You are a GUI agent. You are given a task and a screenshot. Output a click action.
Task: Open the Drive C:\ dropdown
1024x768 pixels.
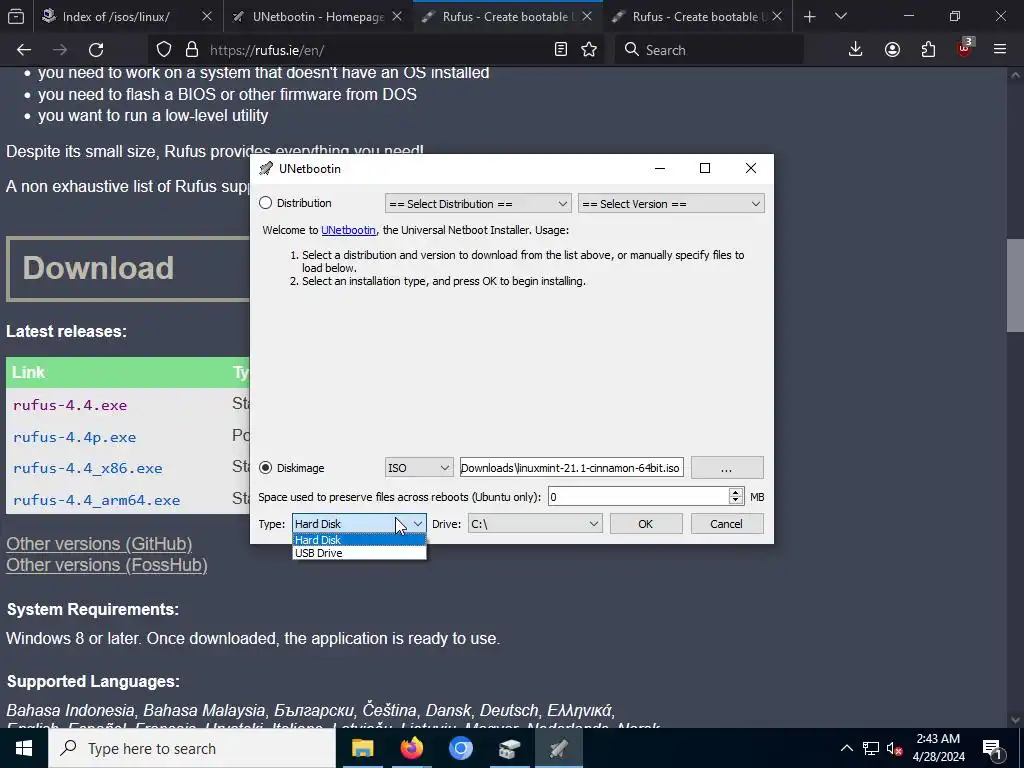(535, 524)
